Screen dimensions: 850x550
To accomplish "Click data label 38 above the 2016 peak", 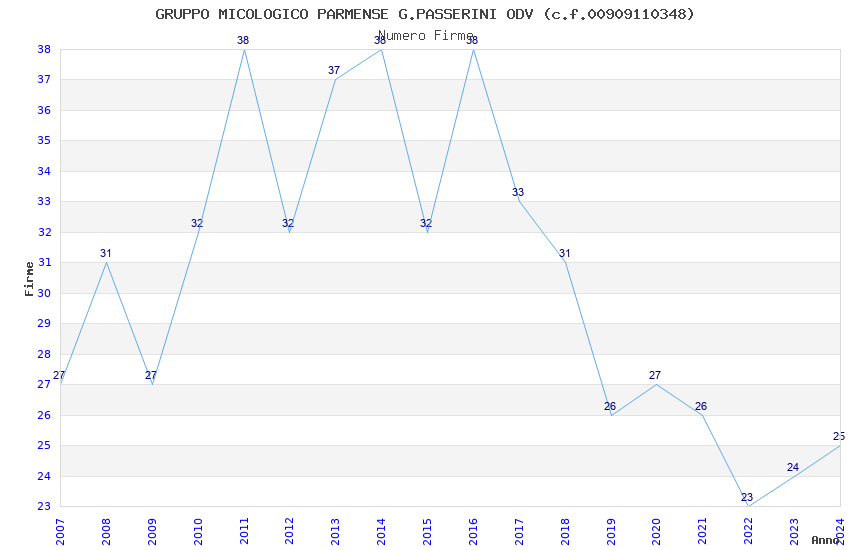I will pos(472,40).
